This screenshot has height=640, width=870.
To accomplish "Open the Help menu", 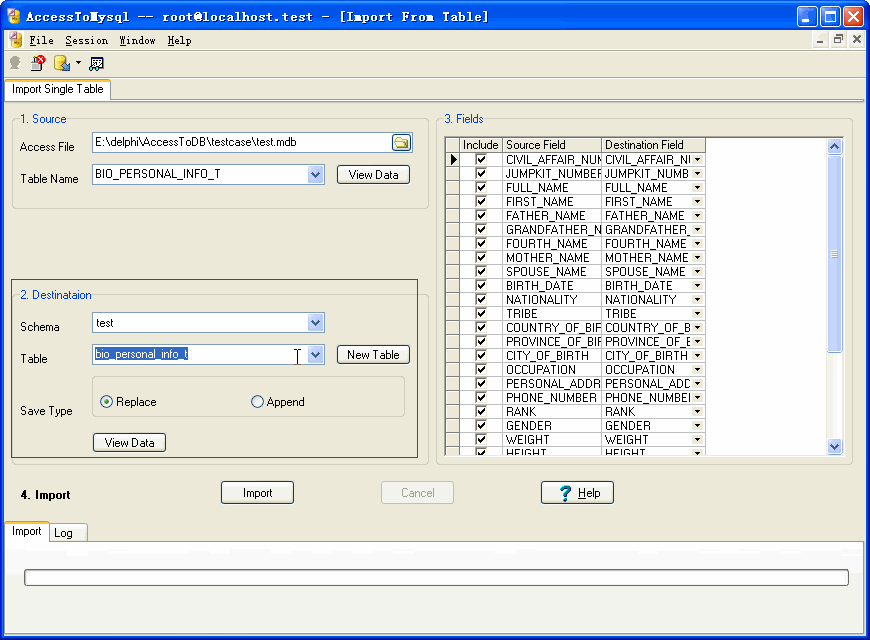I will pos(180,41).
